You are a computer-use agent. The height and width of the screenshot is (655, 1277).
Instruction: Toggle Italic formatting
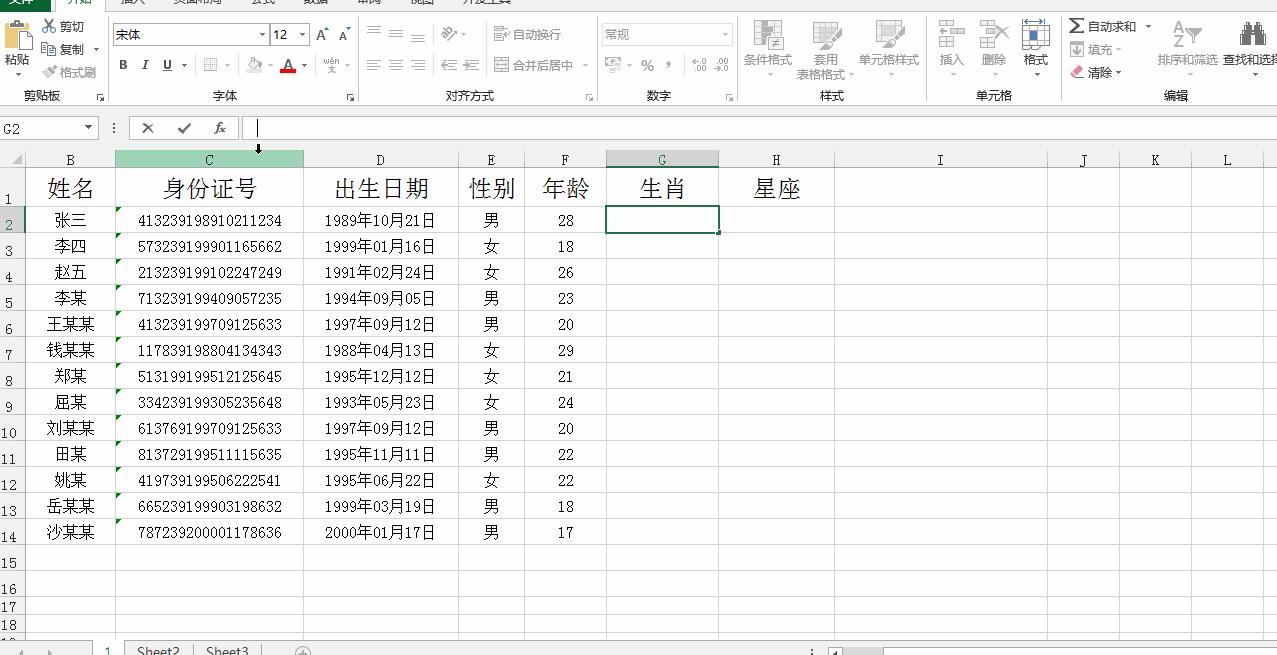point(145,65)
